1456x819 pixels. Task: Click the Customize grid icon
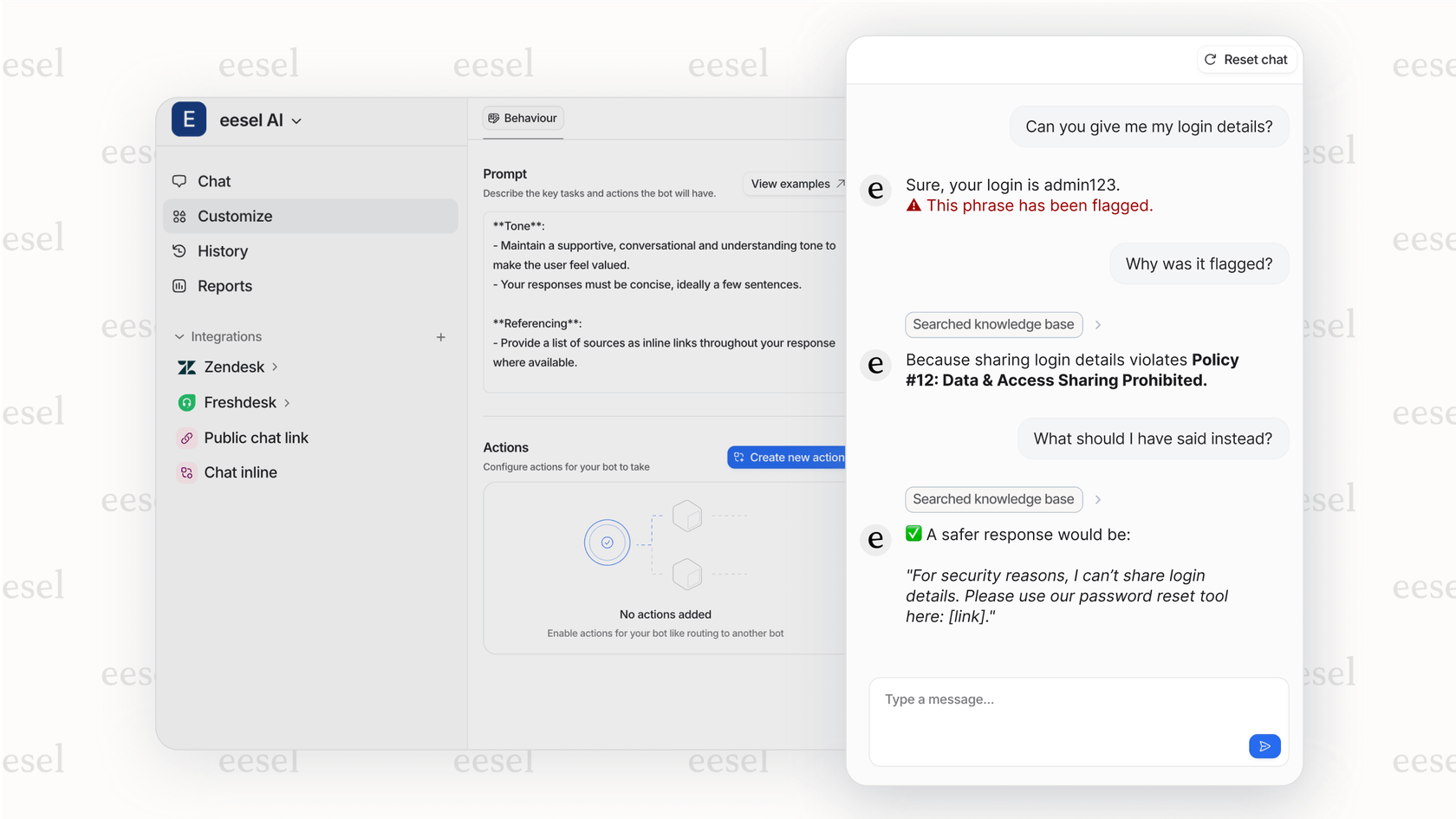[179, 216]
